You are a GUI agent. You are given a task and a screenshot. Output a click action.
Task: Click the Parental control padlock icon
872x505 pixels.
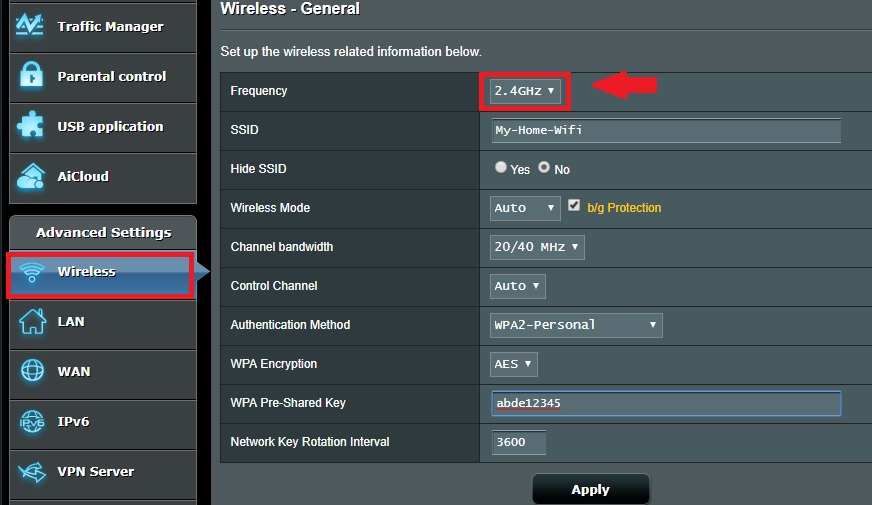click(x=32, y=76)
